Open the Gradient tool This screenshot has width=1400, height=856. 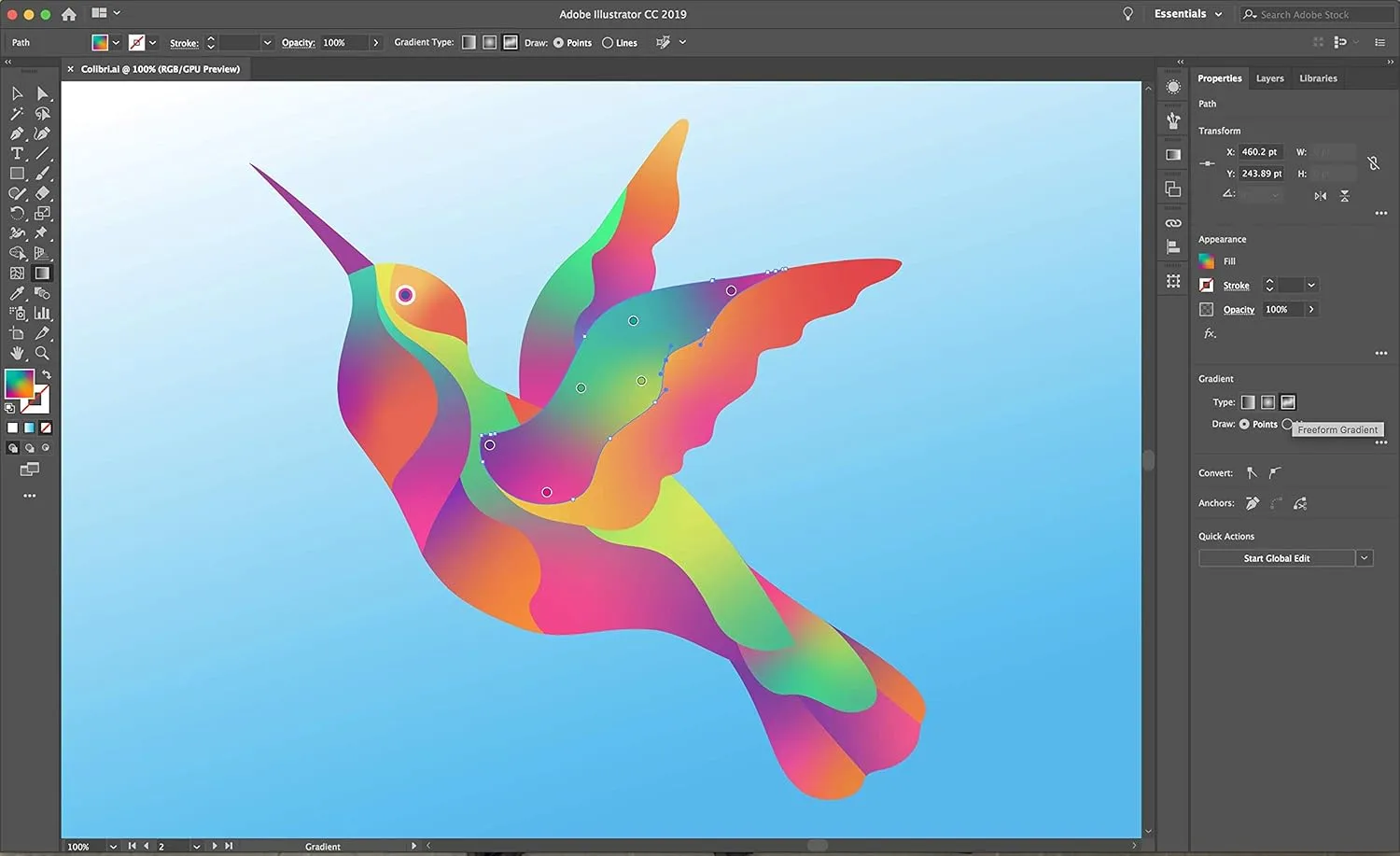coord(42,273)
